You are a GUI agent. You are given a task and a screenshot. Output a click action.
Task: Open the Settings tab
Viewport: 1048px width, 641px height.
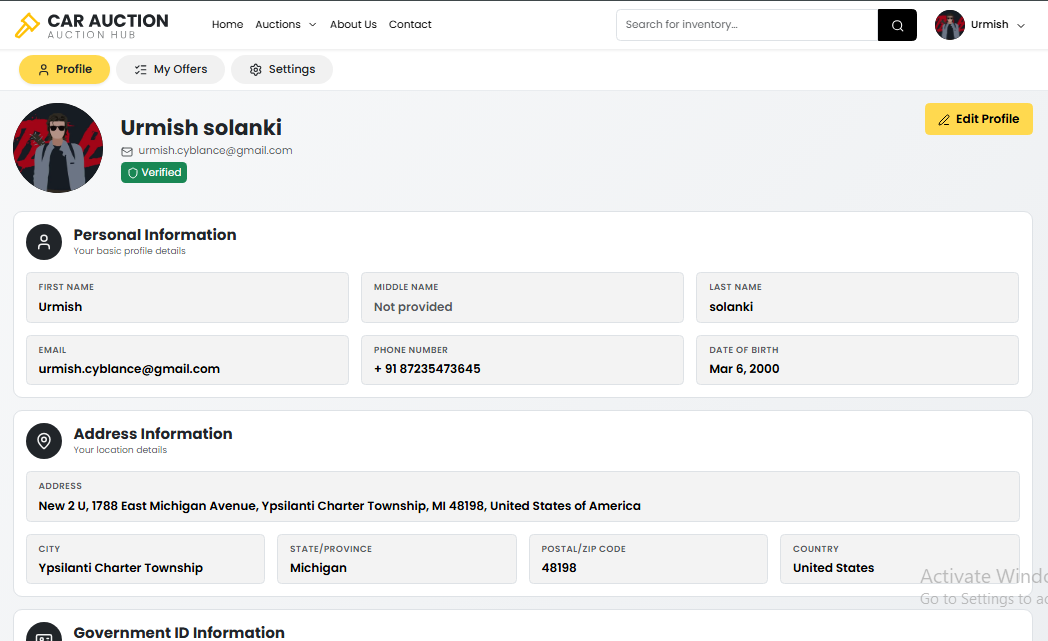[281, 70]
